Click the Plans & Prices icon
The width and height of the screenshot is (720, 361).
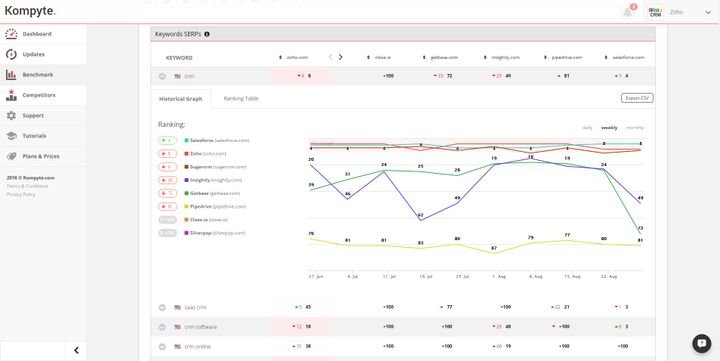[11, 156]
